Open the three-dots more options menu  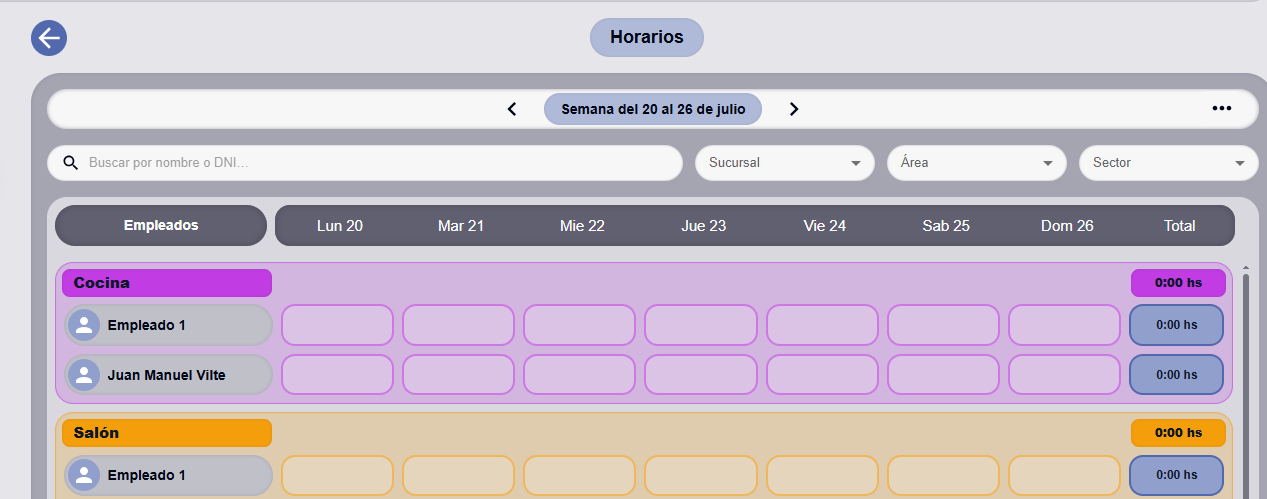pos(1221,109)
